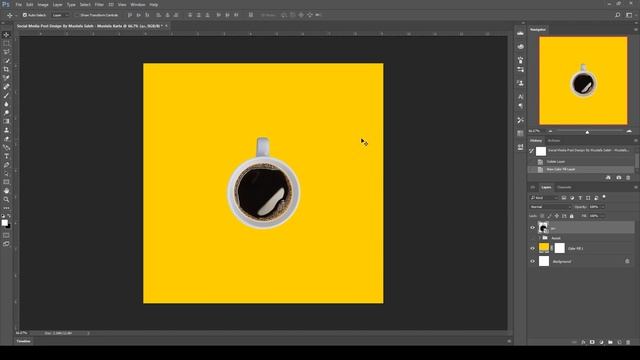This screenshot has height=360, width=640.
Task: Open the Character panel icon in the dock
Action: pos(520,96)
